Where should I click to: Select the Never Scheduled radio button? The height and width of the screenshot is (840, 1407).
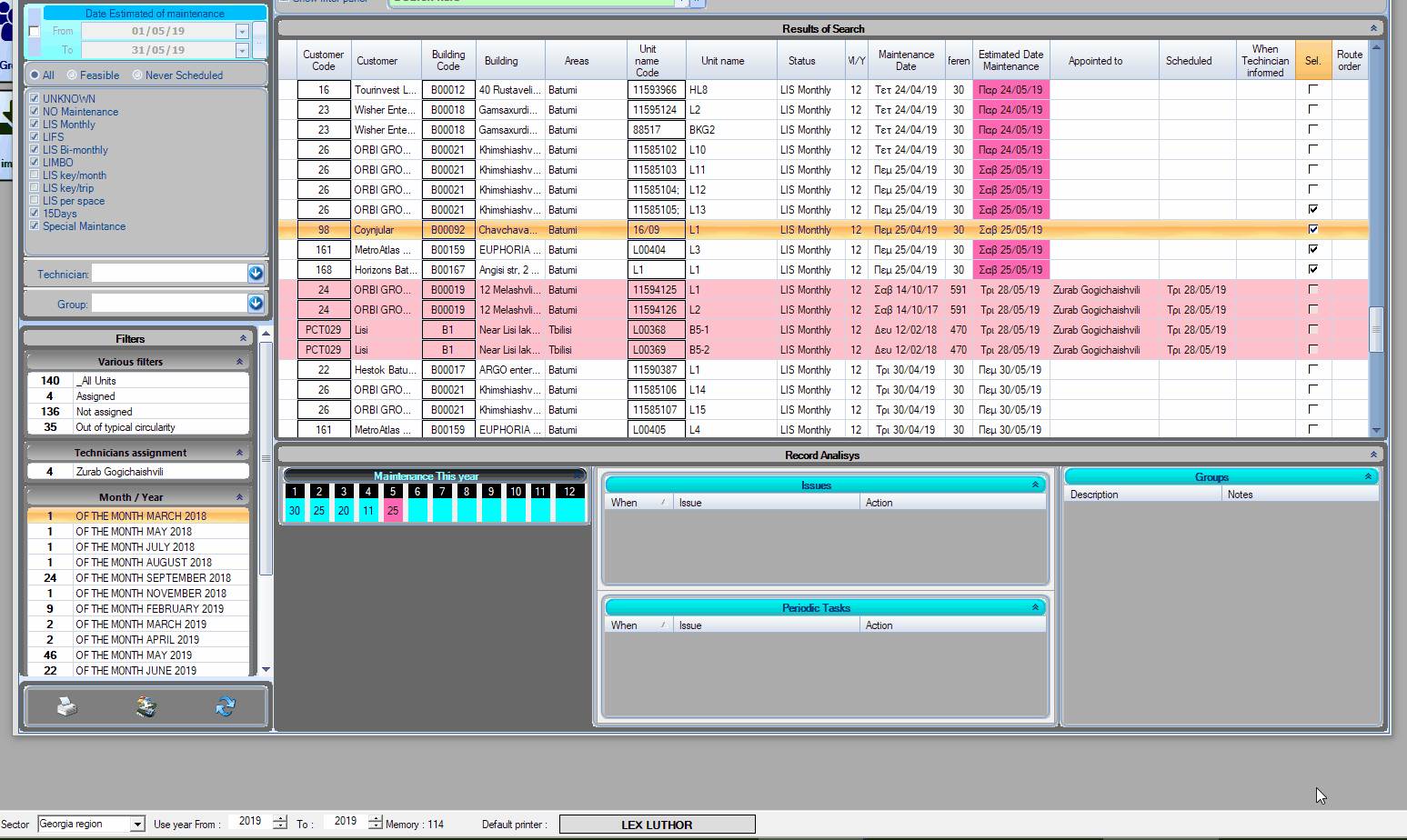137,75
